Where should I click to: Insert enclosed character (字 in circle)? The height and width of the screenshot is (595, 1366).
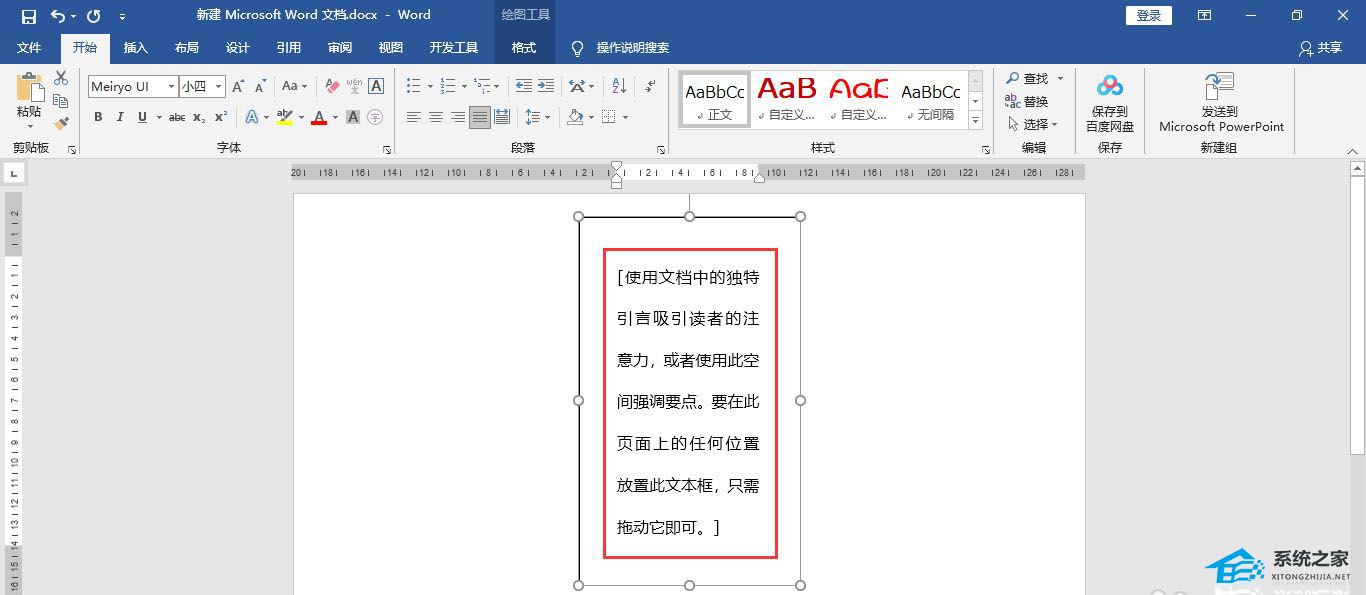coord(375,117)
